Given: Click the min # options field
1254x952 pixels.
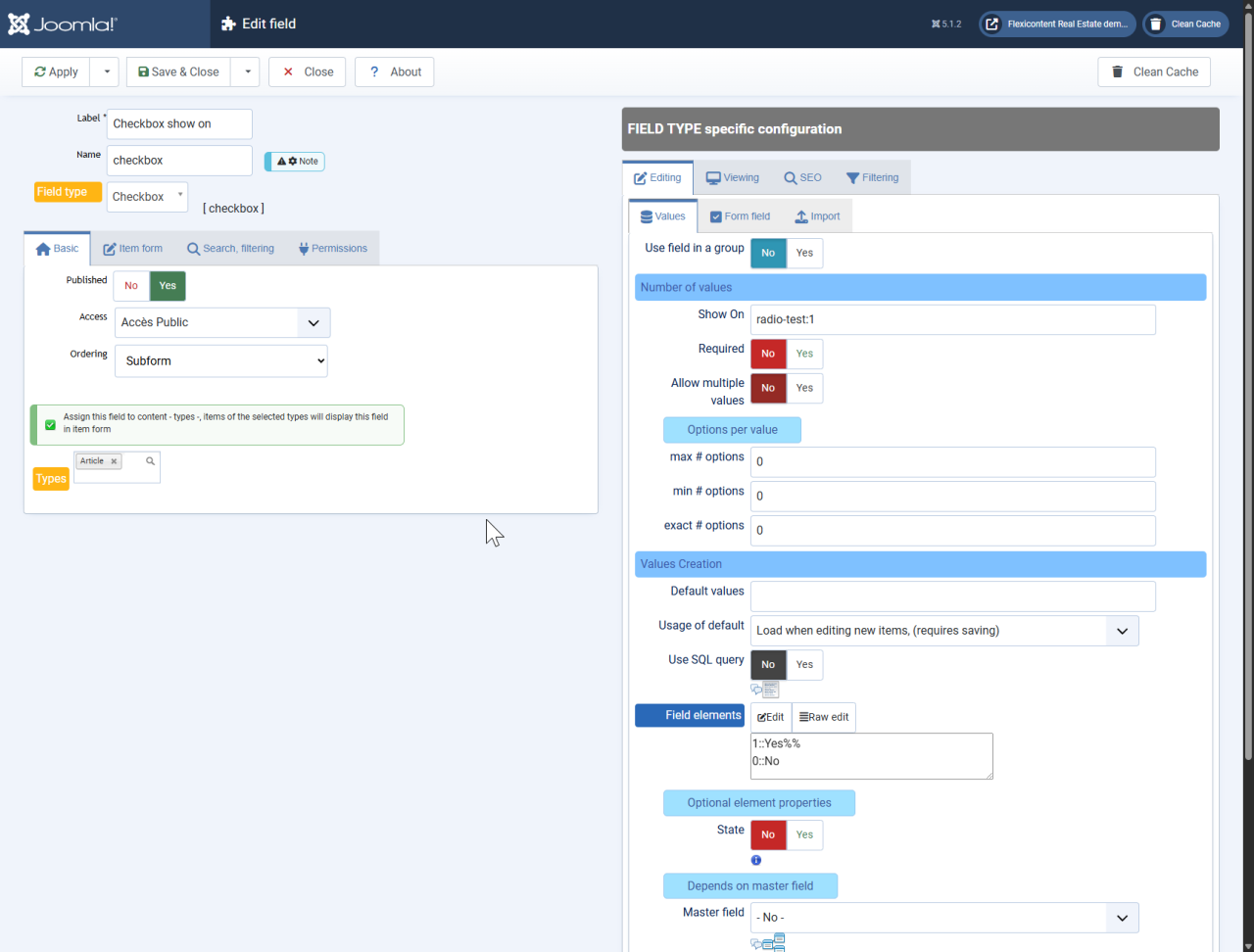Looking at the screenshot, I should (x=953, y=497).
